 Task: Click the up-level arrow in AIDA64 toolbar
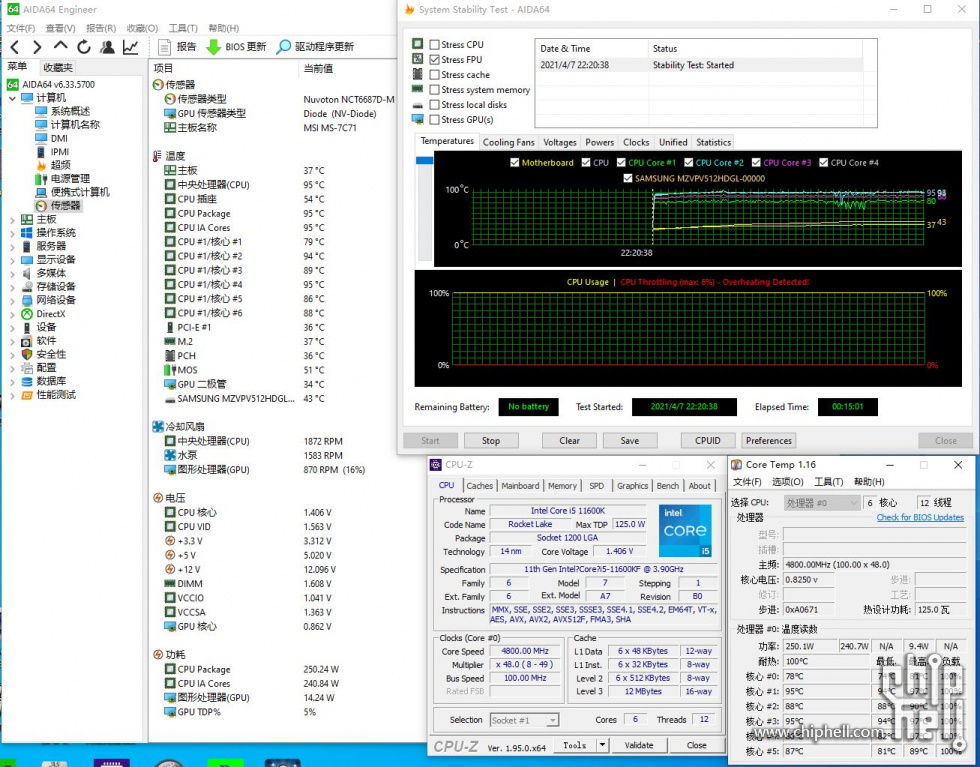pos(61,46)
